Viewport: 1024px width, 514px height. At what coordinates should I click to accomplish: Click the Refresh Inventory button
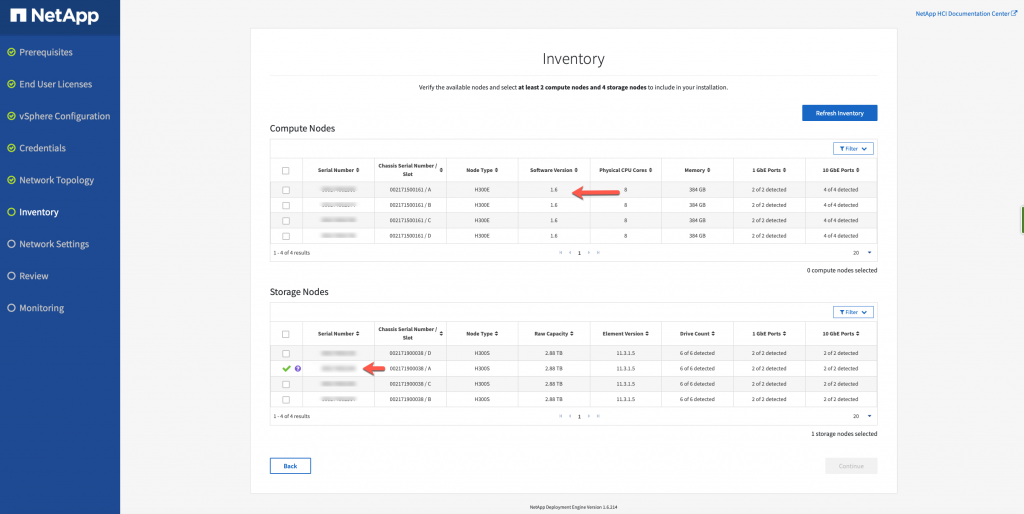click(839, 113)
